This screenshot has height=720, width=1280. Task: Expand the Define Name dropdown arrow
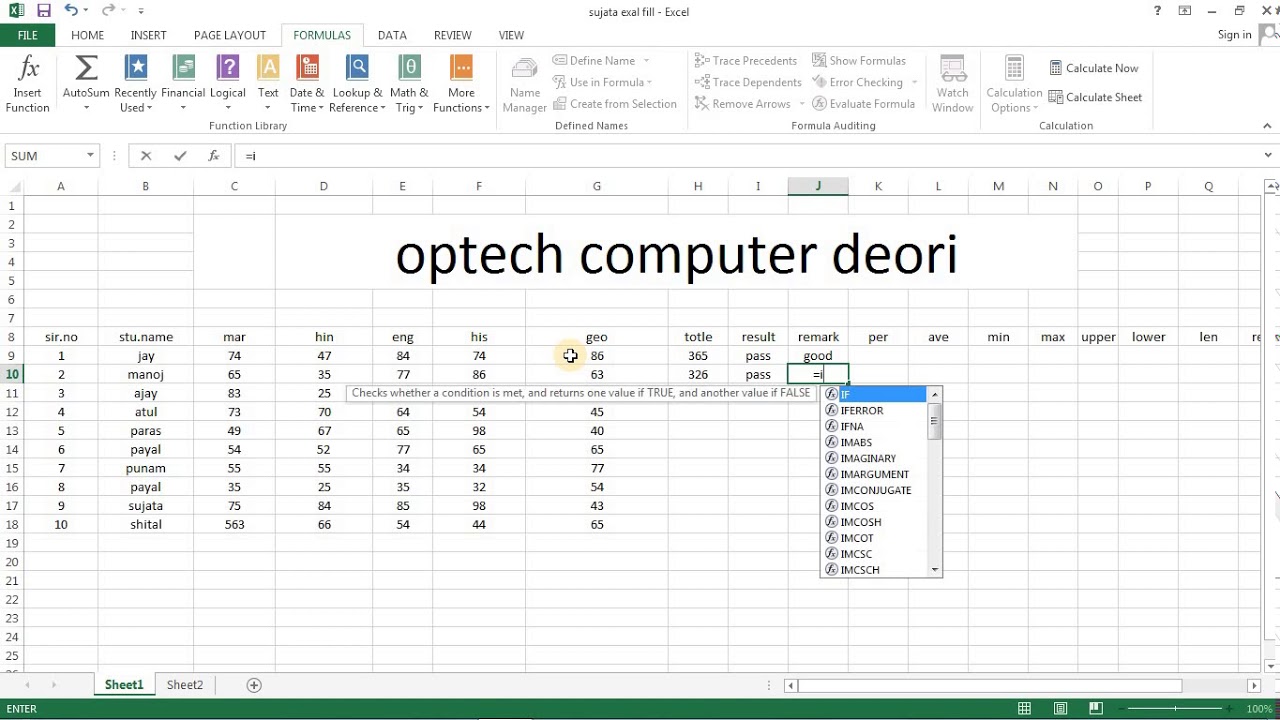click(646, 61)
